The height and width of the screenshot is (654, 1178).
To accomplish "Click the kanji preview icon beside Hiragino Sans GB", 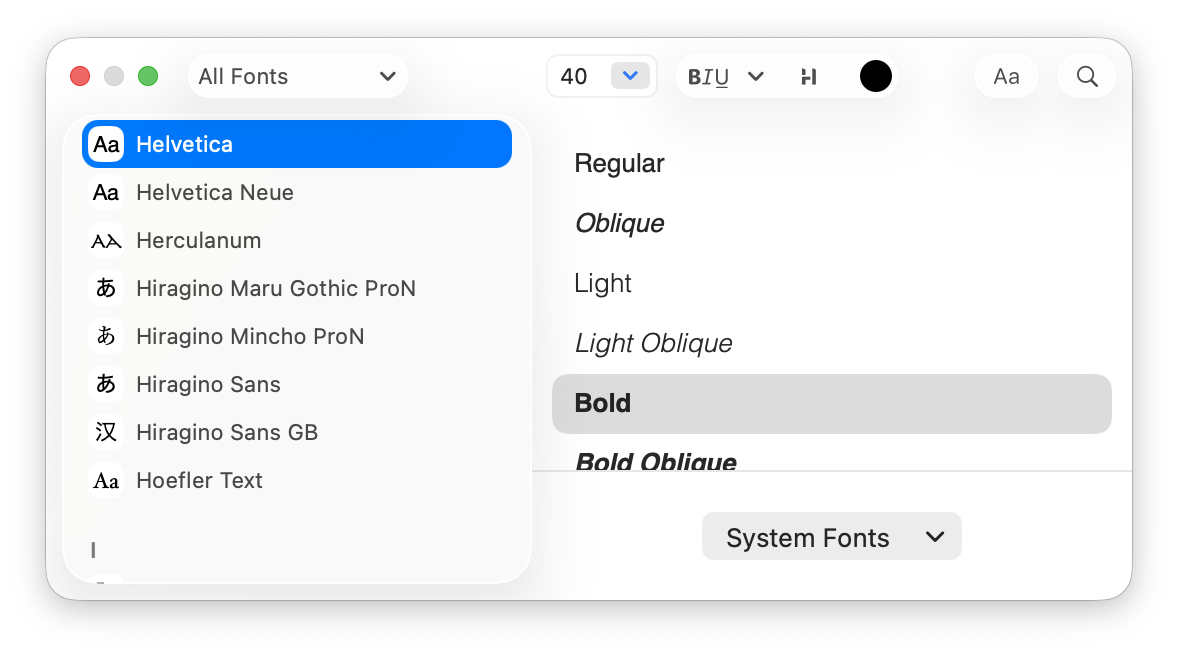I will click(x=106, y=432).
